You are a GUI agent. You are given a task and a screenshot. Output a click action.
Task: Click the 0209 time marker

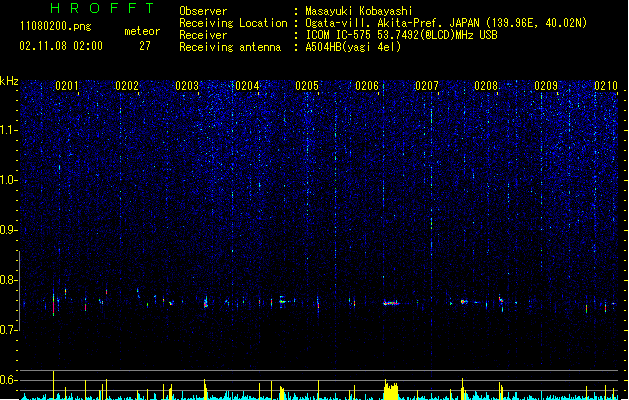click(546, 86)
